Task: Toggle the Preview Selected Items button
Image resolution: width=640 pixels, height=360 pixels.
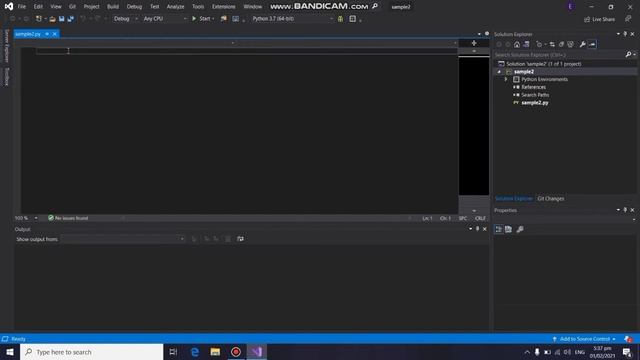Action: coord(592,44)
